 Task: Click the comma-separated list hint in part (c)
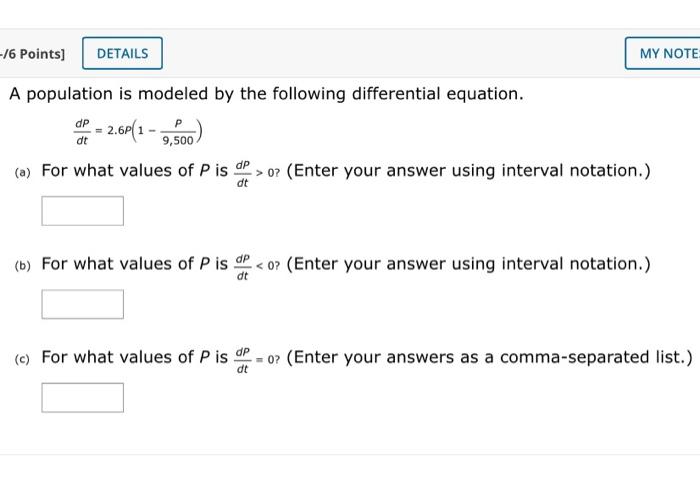coord(489,357)
